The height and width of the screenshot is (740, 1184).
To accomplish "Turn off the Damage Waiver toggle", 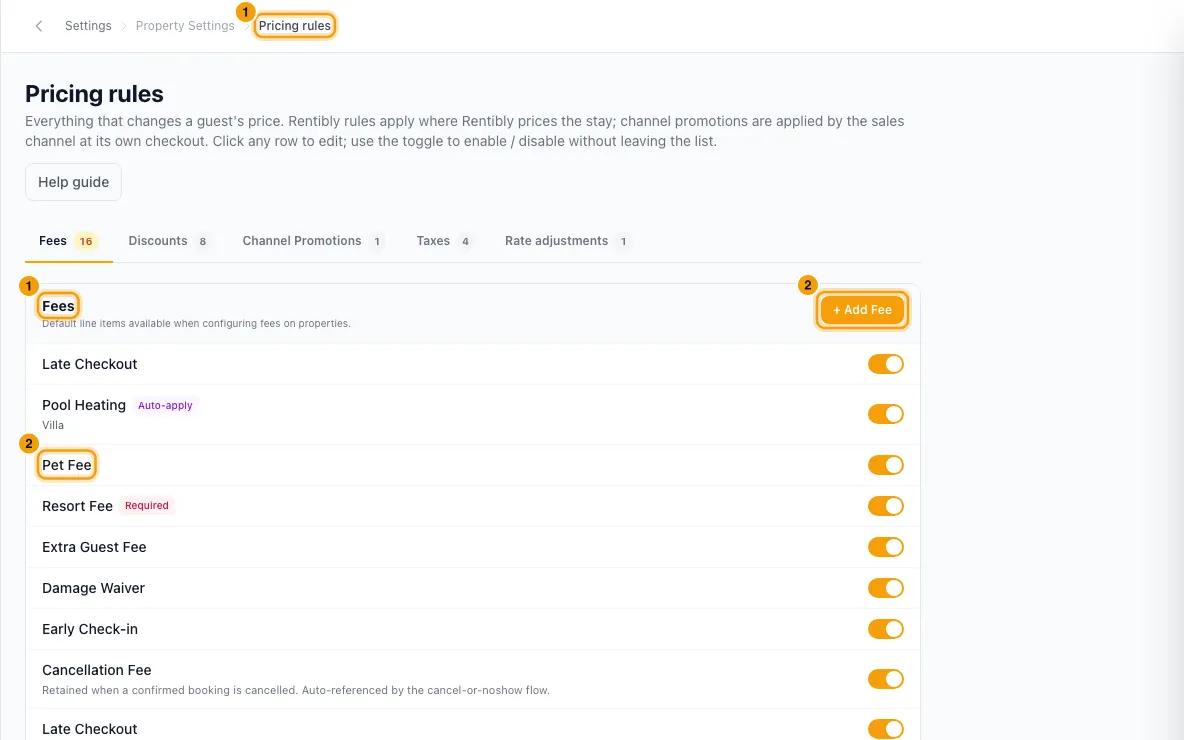I will coord(885,587).
